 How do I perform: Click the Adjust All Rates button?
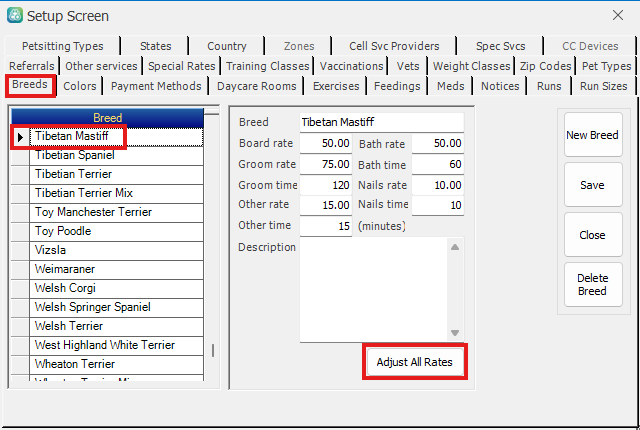coord(415,362)
